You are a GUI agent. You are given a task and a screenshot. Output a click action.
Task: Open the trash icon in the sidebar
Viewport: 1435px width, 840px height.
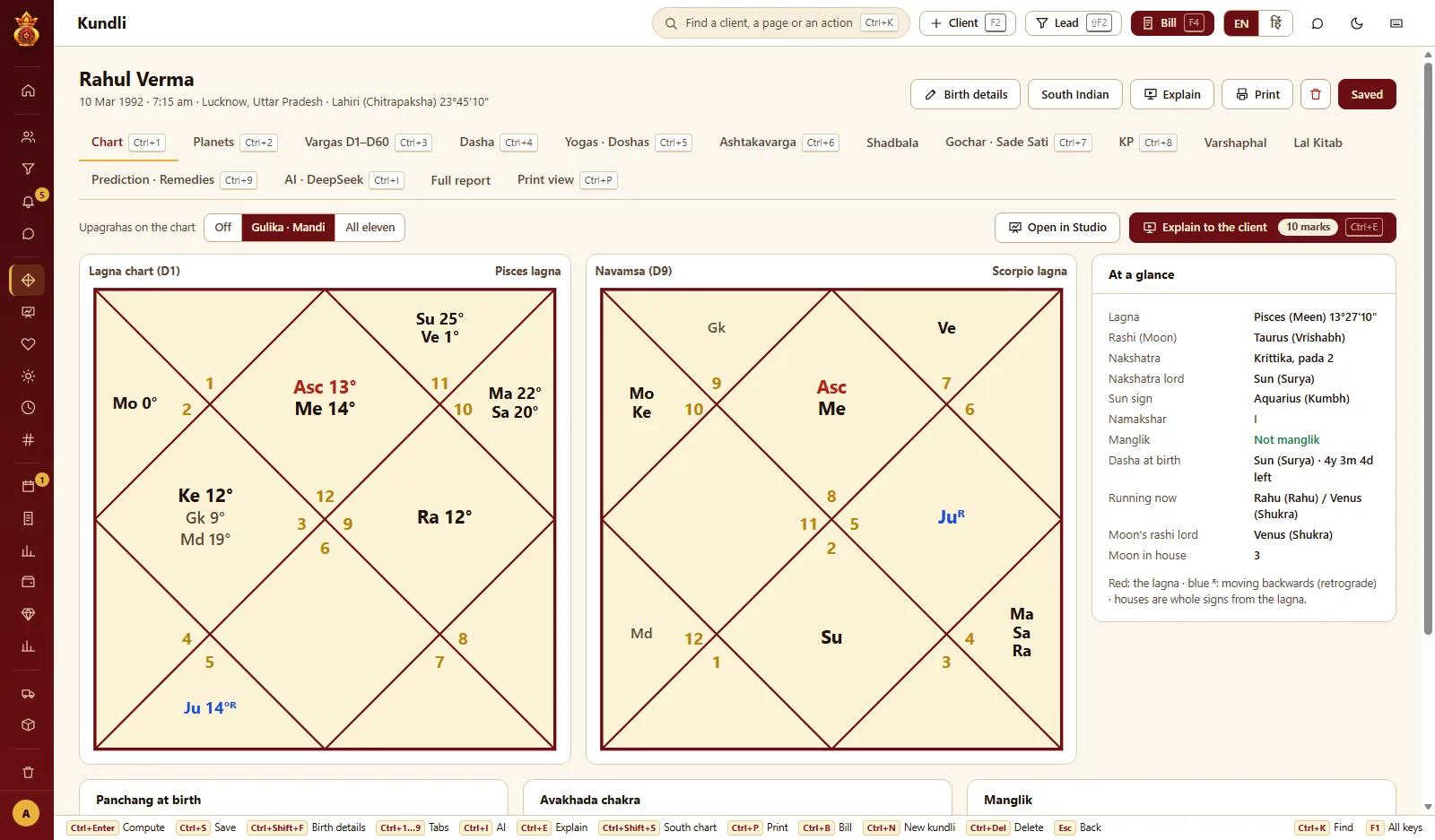pyautogui.click(x=28, y=773)
